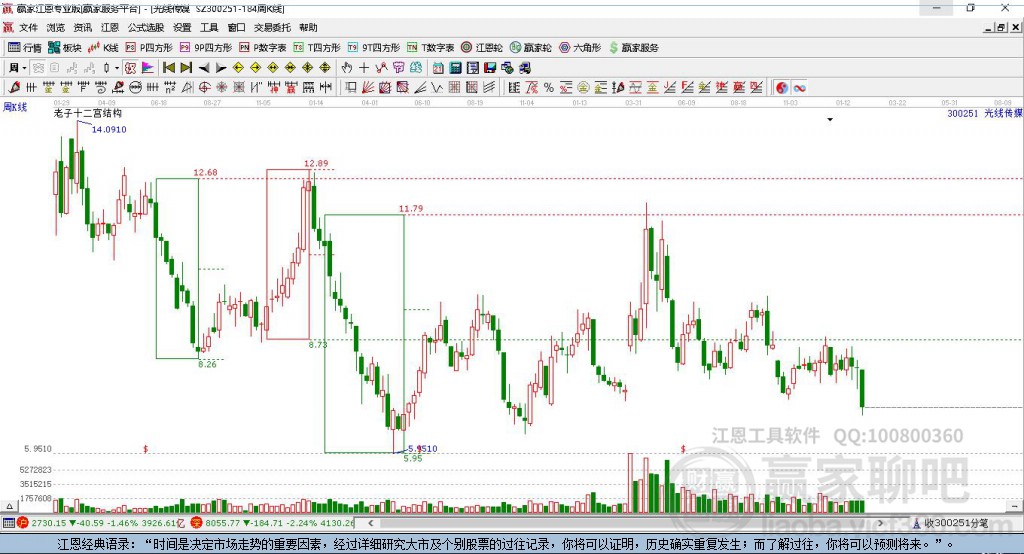Open the 浏览 menu
Image resolution: width=1024 pixels, height=554 pixels.
(x=56, y=27)
